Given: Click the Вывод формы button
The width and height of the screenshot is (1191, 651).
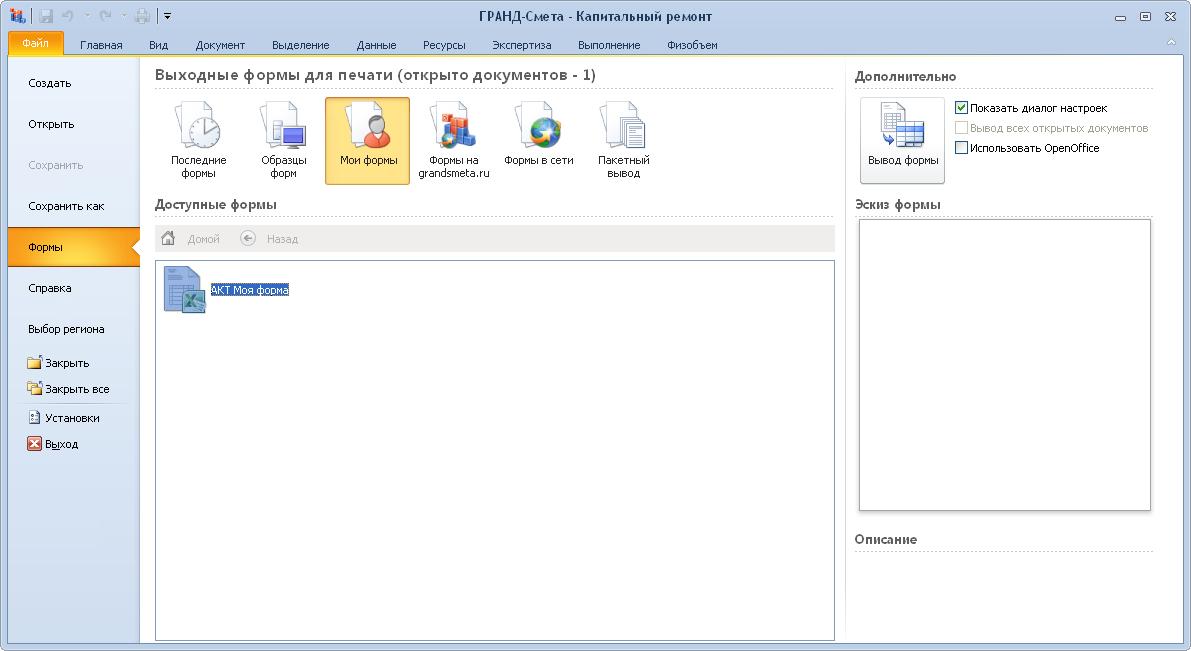Looking at the screenshot, I should click(902, 140).
